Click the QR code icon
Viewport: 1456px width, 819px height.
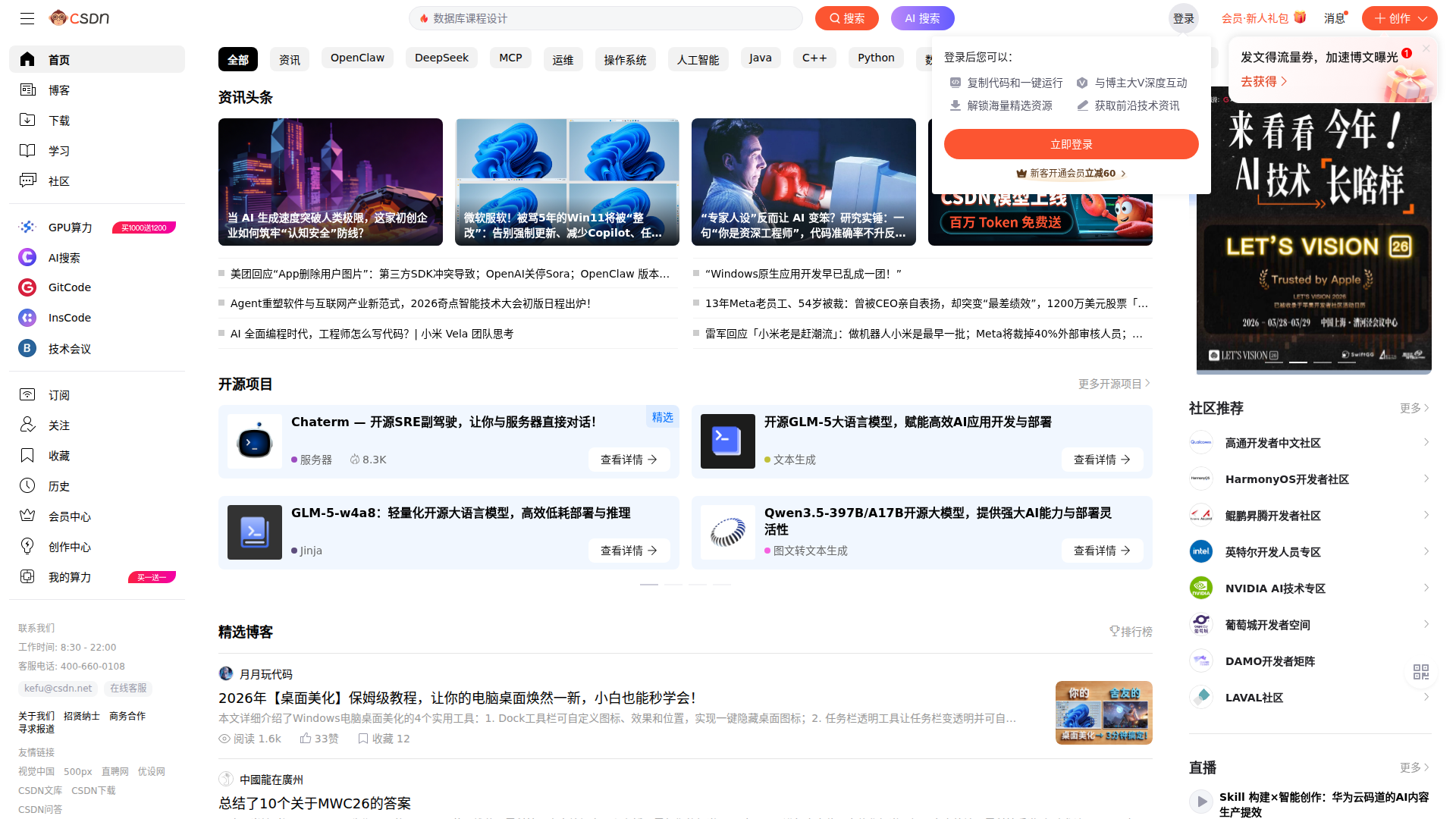(x=1421, y=672)
